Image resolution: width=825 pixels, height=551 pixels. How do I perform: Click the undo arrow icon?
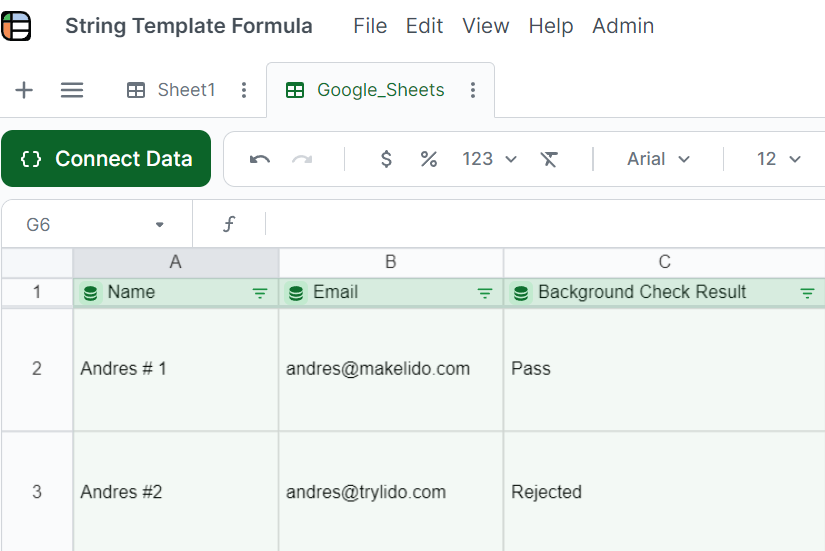tap(260, 159)
